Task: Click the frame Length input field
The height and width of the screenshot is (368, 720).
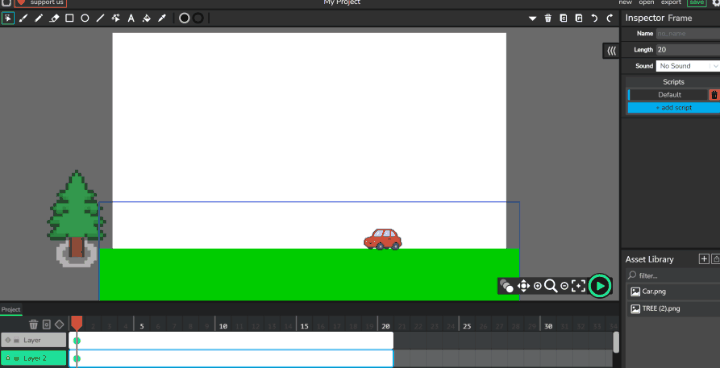Action: coord(688,50)
